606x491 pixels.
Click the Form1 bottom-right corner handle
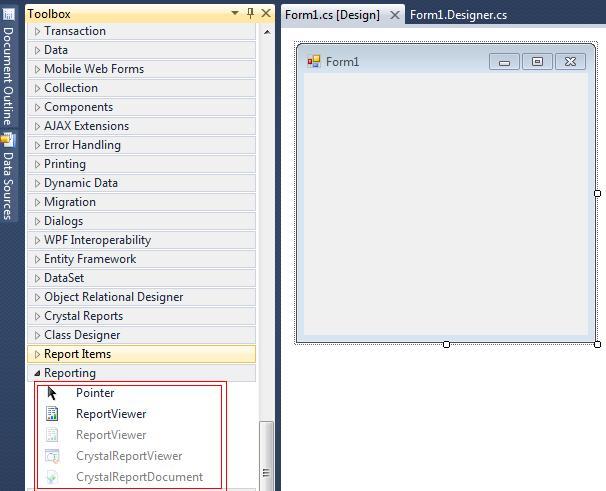click(597, 344)
